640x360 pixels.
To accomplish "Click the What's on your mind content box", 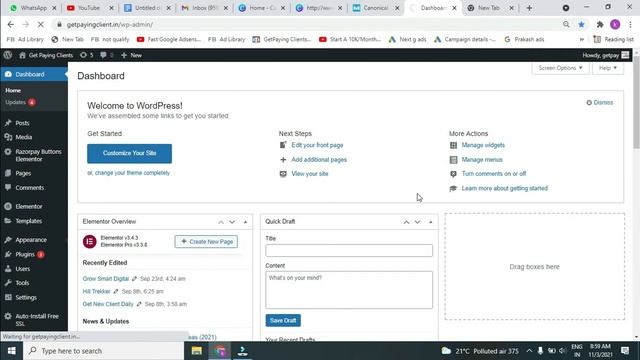I will click(x=349, y=290).
